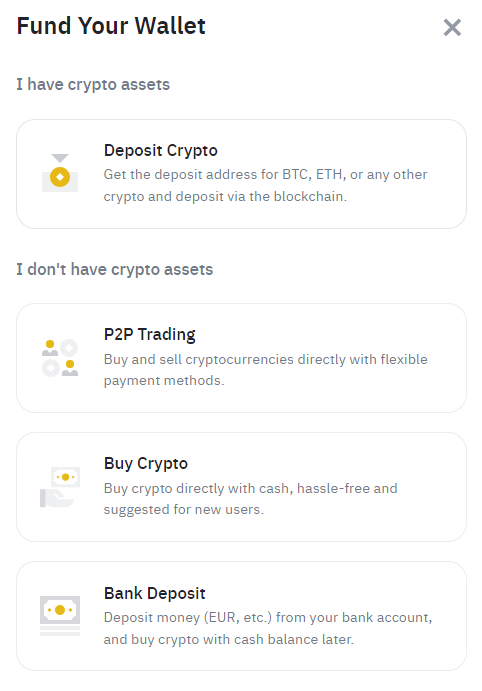
Task: Click the Buy Crypto hand cash icon
Action: tap(60, 487)
